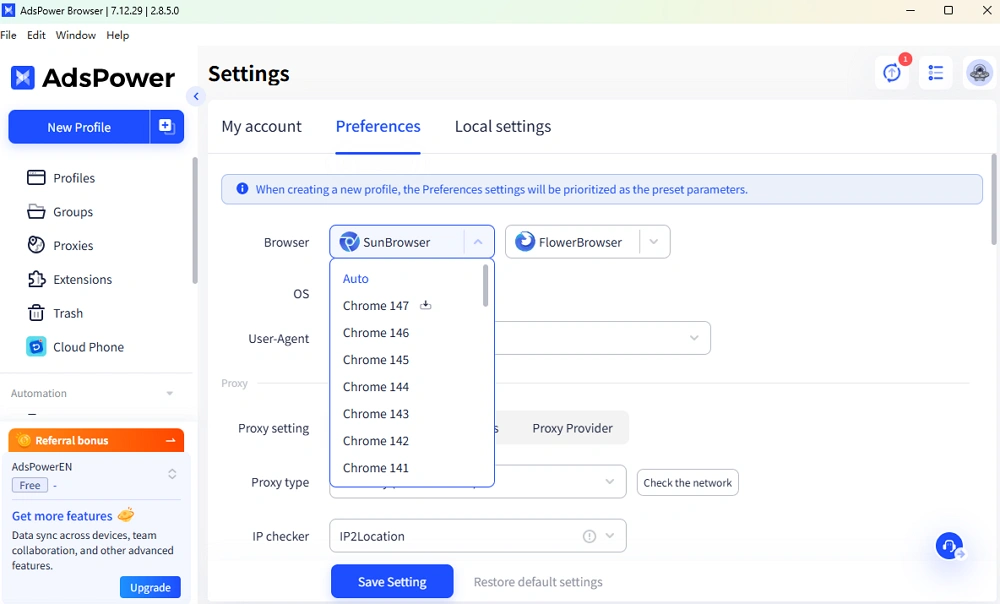Collapse the sidebar with the left chevron
Screen dimensions: 1000x604
(x=196, y=96)
